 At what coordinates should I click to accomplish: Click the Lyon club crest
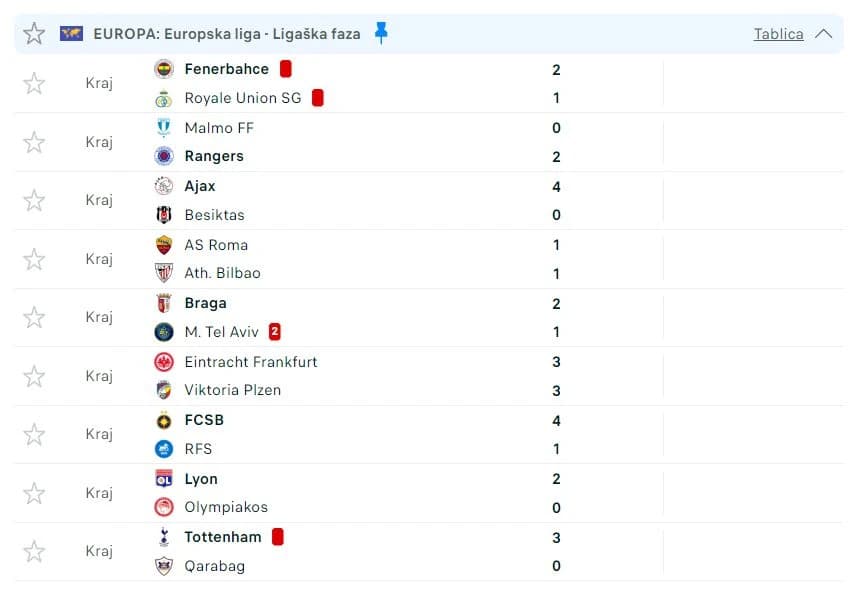pos(164,479)
